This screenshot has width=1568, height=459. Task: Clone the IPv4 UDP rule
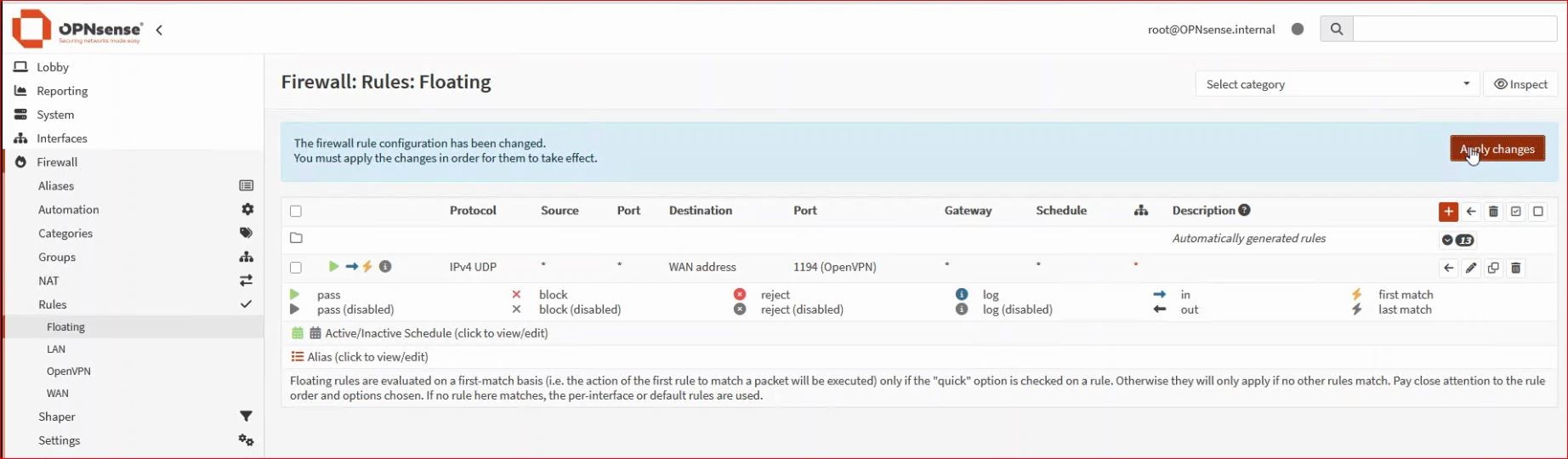click(x=1493, y=268)
